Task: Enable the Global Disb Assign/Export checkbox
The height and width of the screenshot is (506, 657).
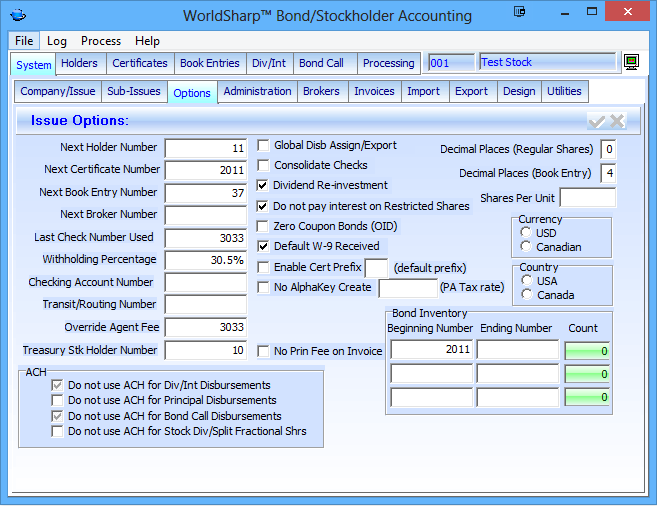Action: pyautogui.click(x=264, y=145)
